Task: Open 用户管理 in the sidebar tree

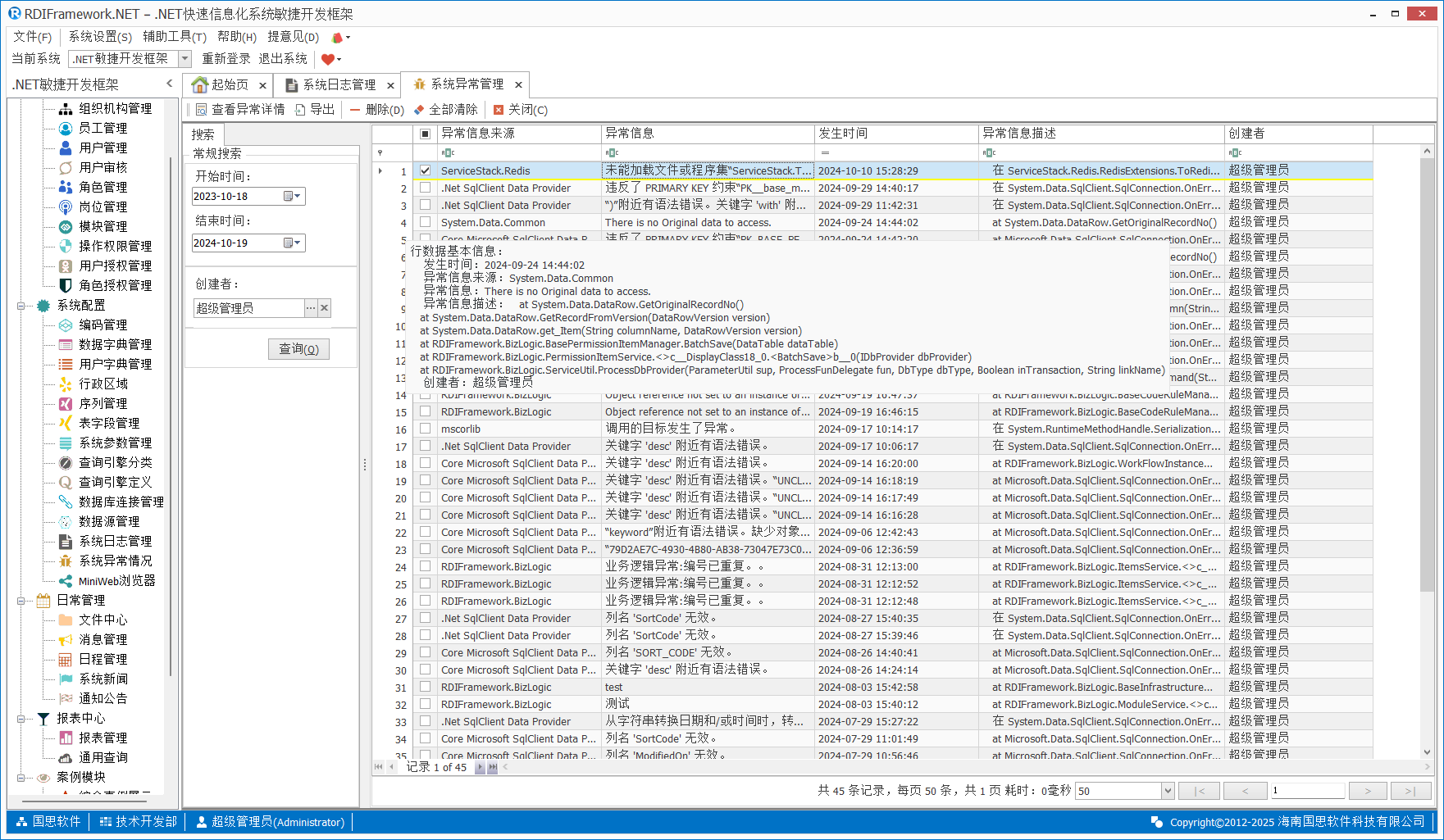Action: click(x=102, y=148)
